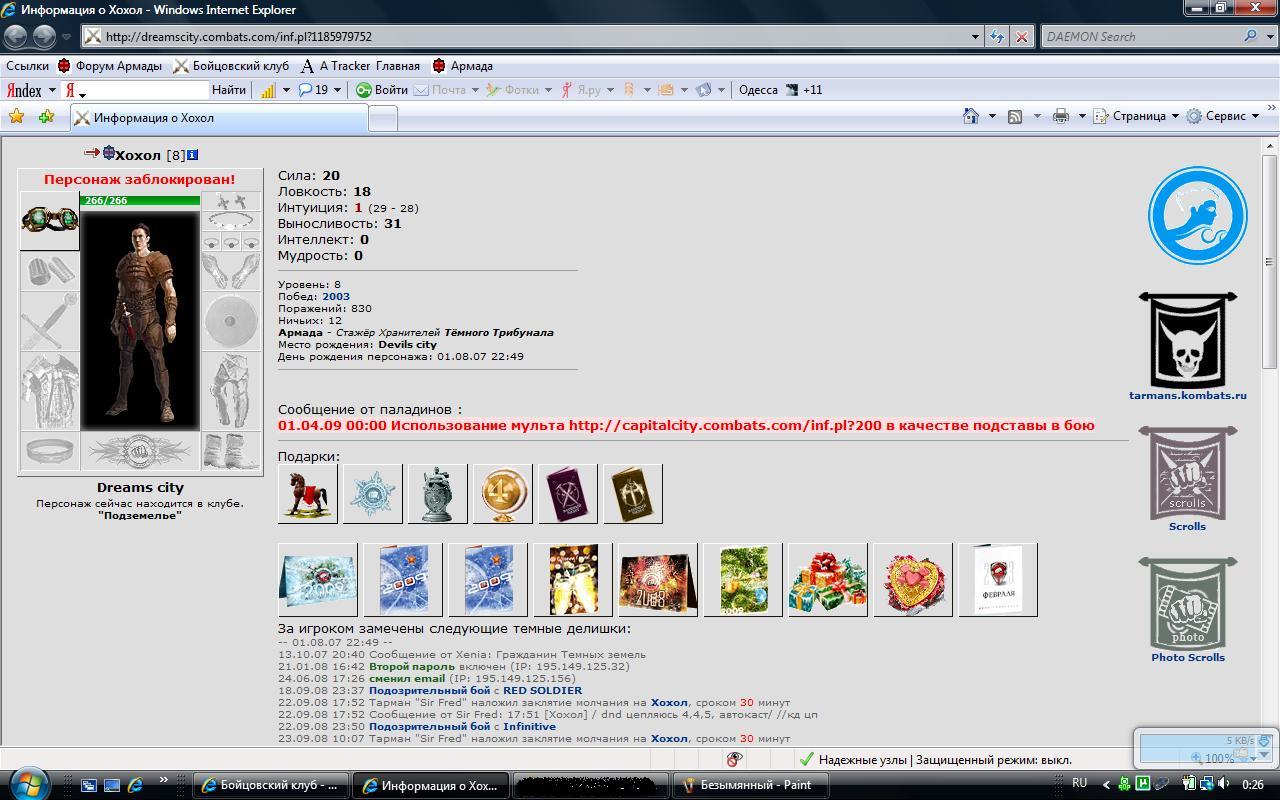The image size is (1280, 800).
Task: Open the search provider dropdown arrow
Action: click(x=1270, y=36)
